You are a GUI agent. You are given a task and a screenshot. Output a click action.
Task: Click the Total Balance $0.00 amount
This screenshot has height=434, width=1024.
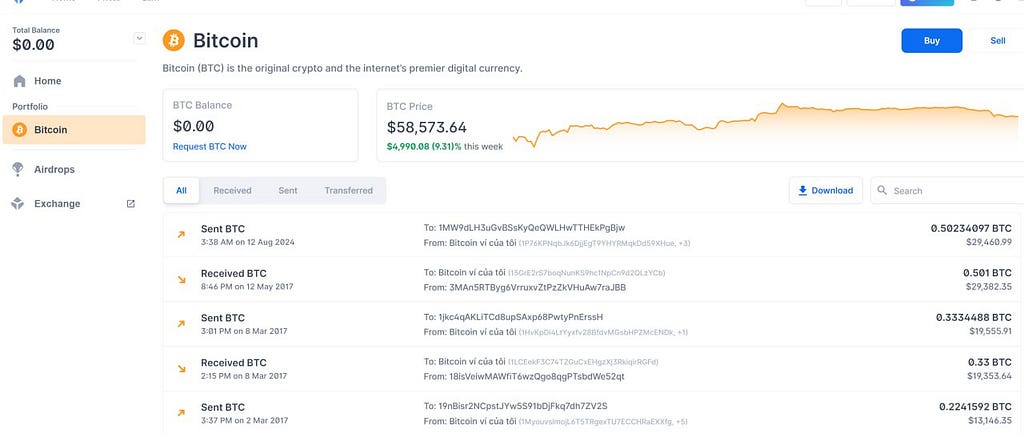pyautogui.click(x=33, y=45)
